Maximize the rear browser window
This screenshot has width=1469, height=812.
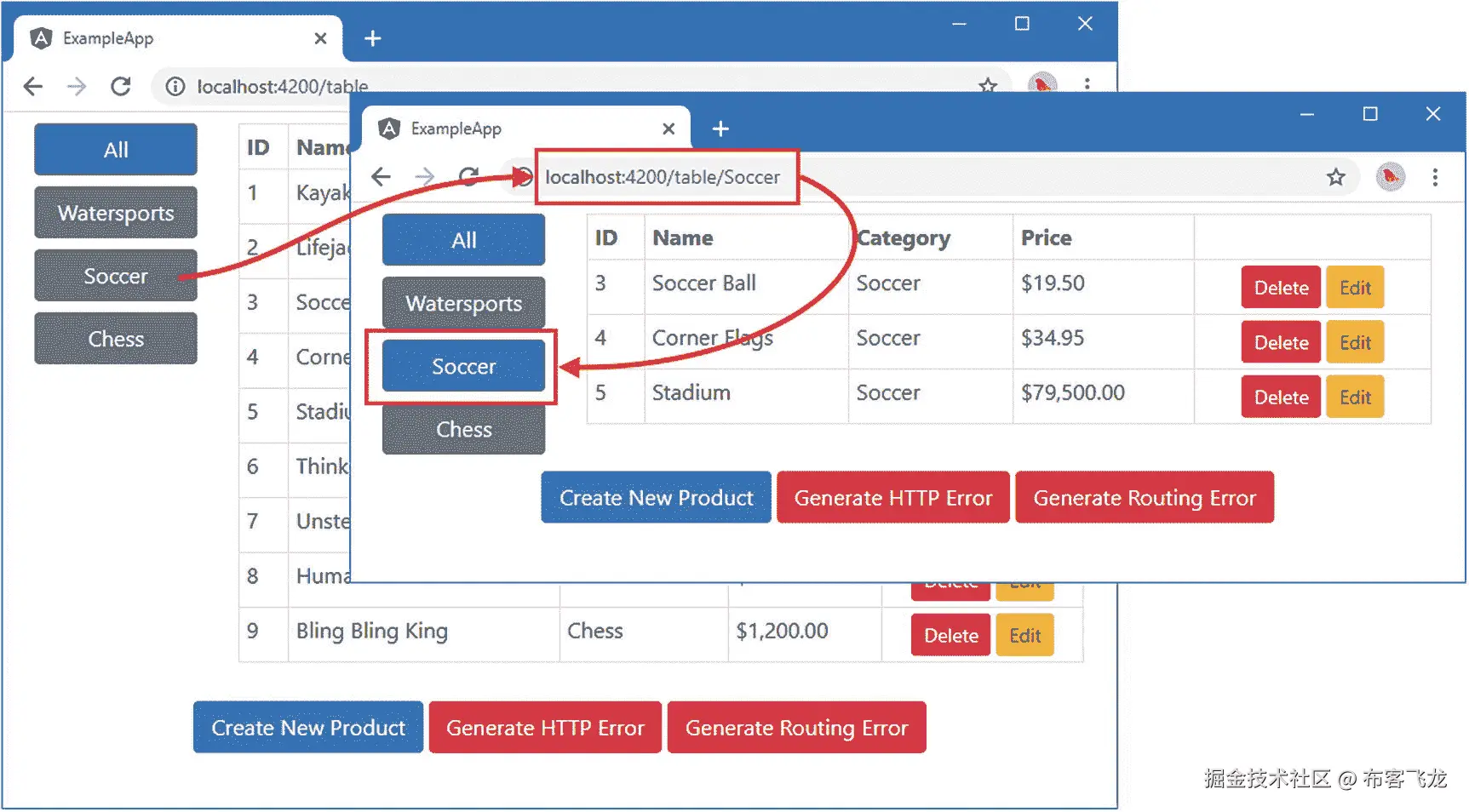coord(1022,24)
